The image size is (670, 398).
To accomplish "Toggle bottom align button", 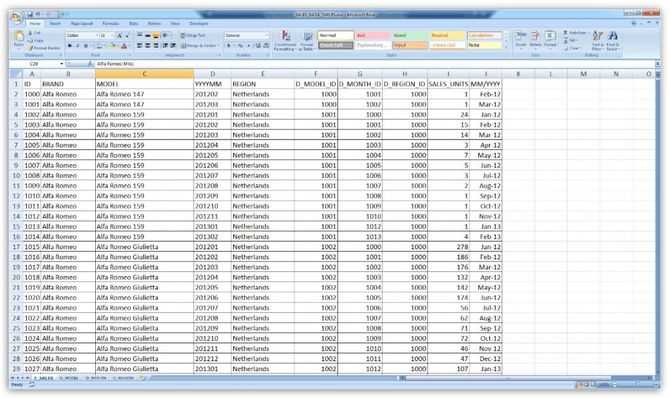I will click(156, 35).
